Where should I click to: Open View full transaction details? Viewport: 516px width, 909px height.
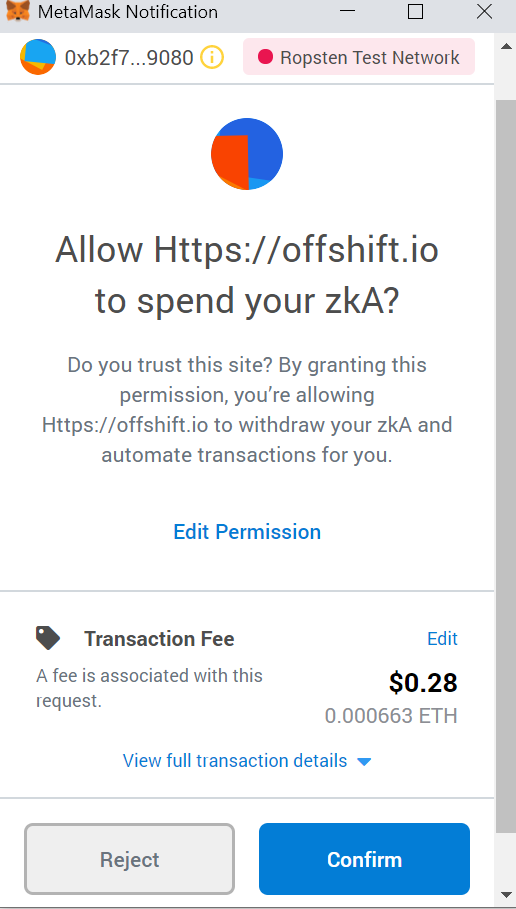coord(235,760)
